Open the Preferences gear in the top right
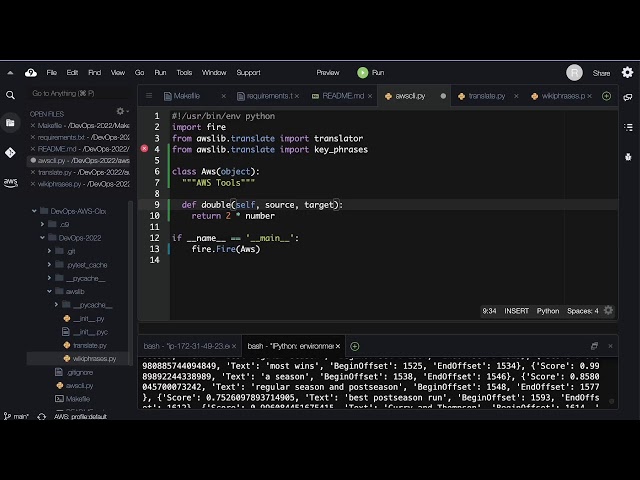Viewport: 640px width, 480px height. [627, 73]
